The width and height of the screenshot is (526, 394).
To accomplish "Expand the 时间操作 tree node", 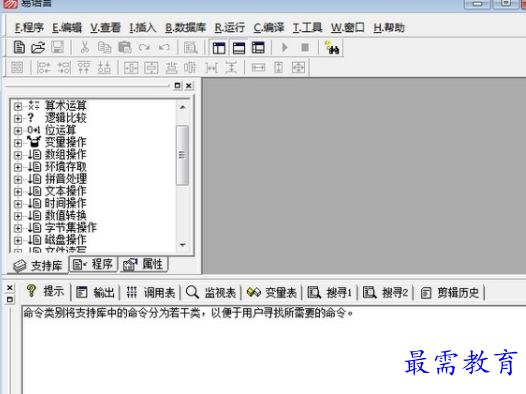I will (18, 204).
